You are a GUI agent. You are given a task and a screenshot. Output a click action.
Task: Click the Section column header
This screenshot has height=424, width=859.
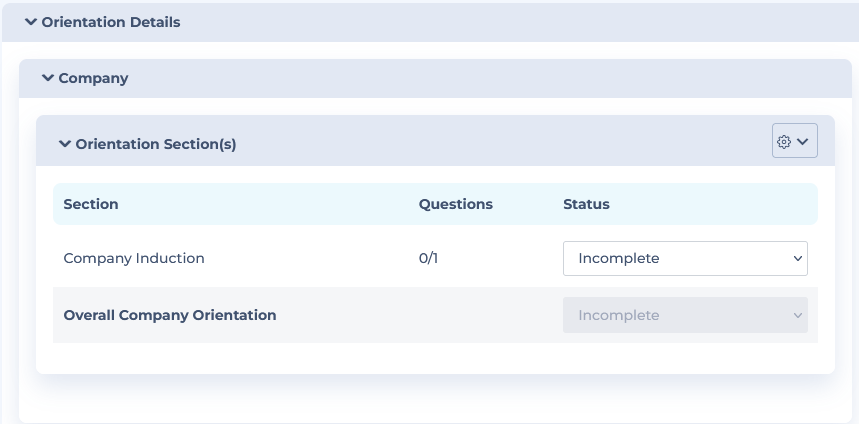click(91, 204)
